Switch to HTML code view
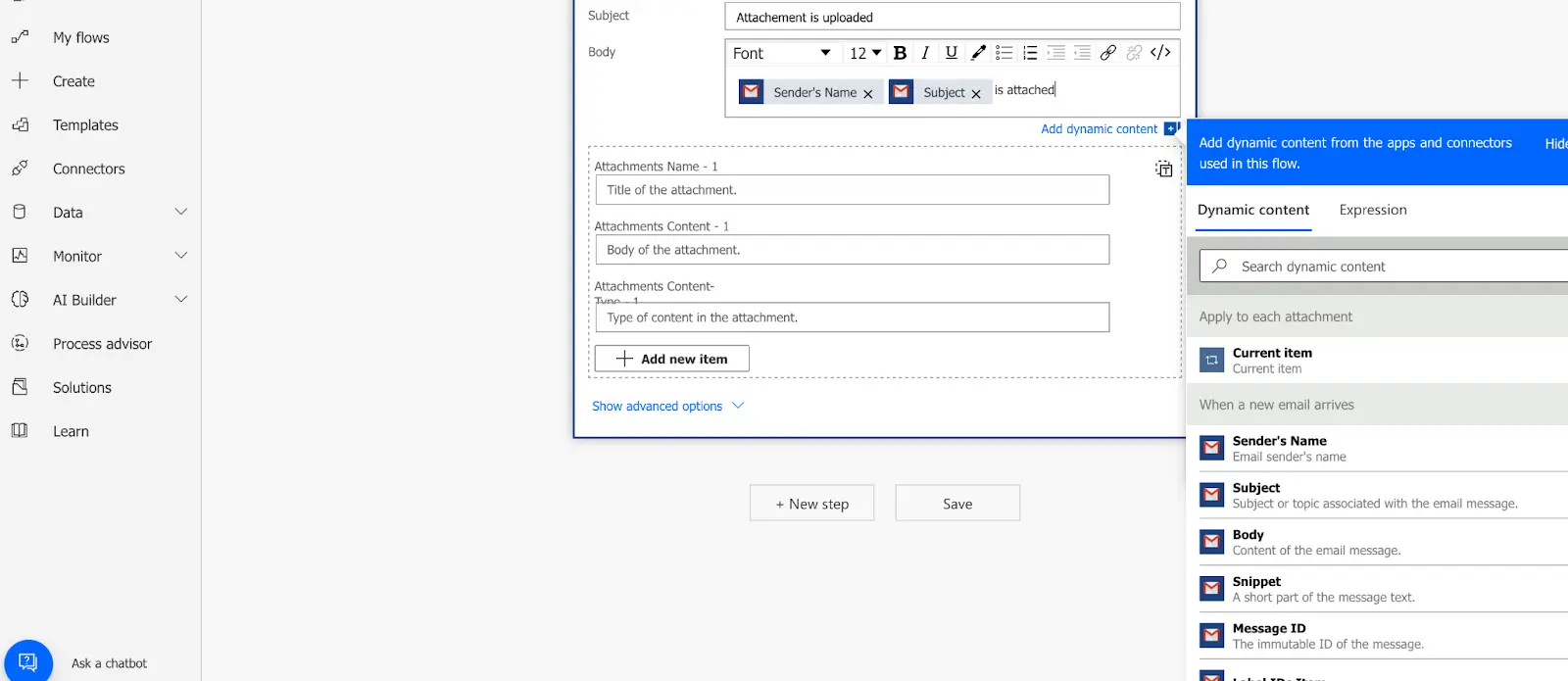This screenshot has width=1568, height=681. click(1160, 53)
